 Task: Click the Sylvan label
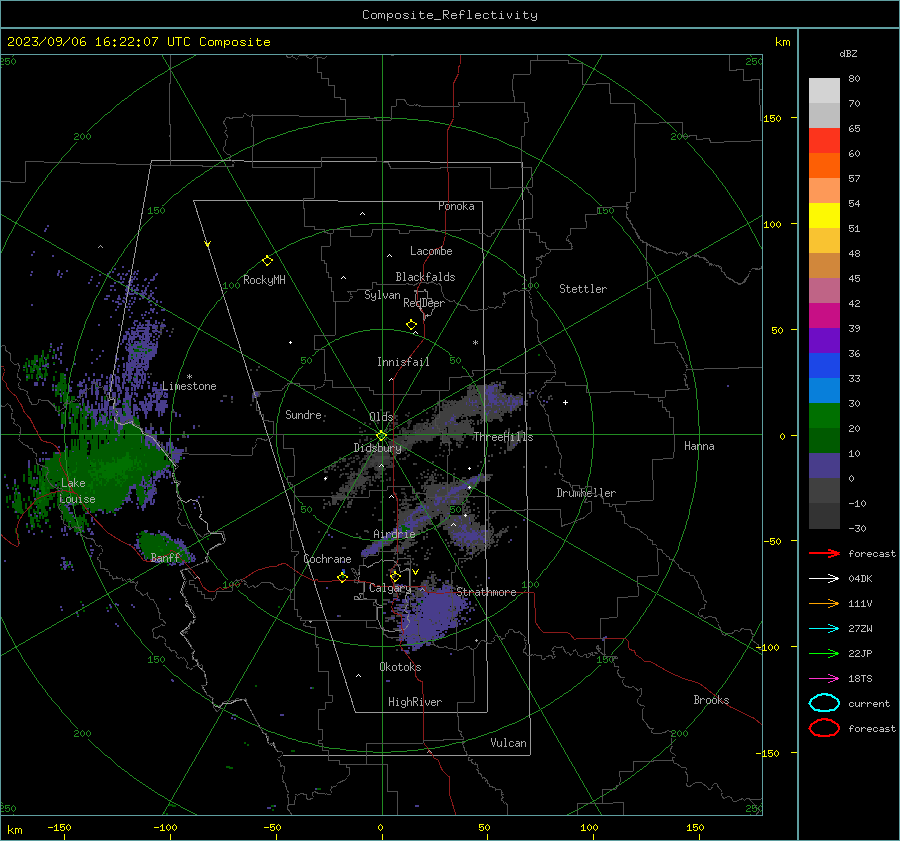click(x=382, y=296)
